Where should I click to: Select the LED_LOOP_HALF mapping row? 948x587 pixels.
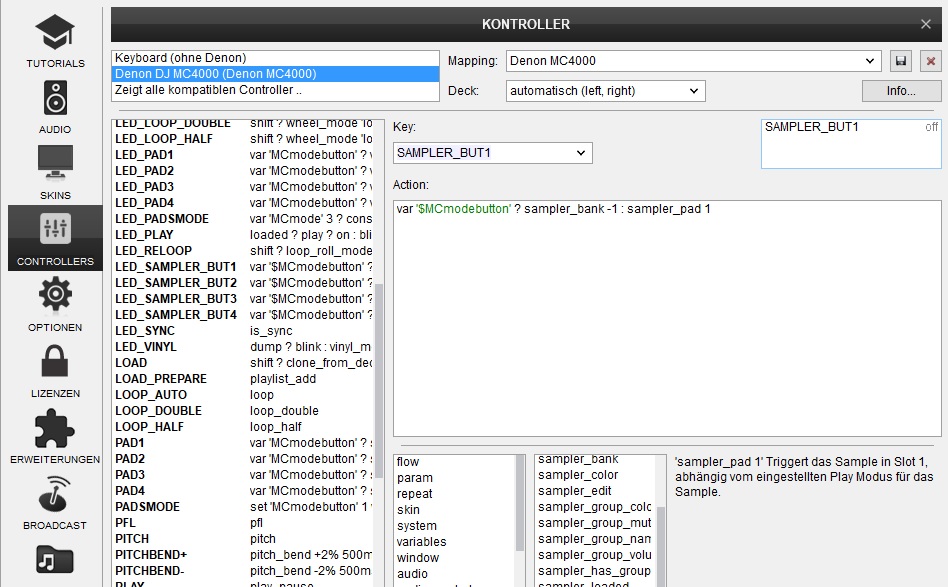[244, 139]
